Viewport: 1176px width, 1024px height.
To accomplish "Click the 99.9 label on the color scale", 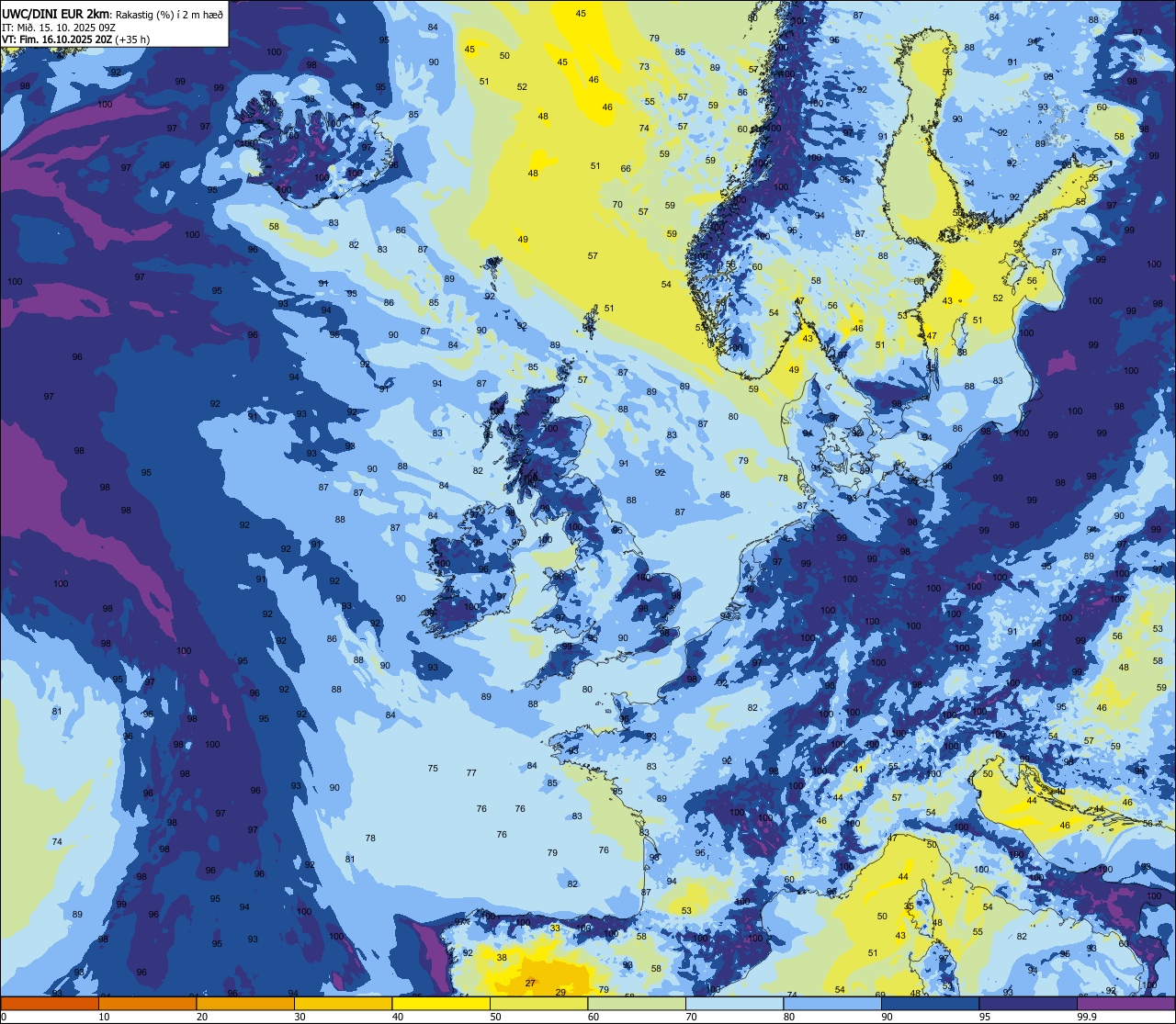I will (x=1087, y=1017).
